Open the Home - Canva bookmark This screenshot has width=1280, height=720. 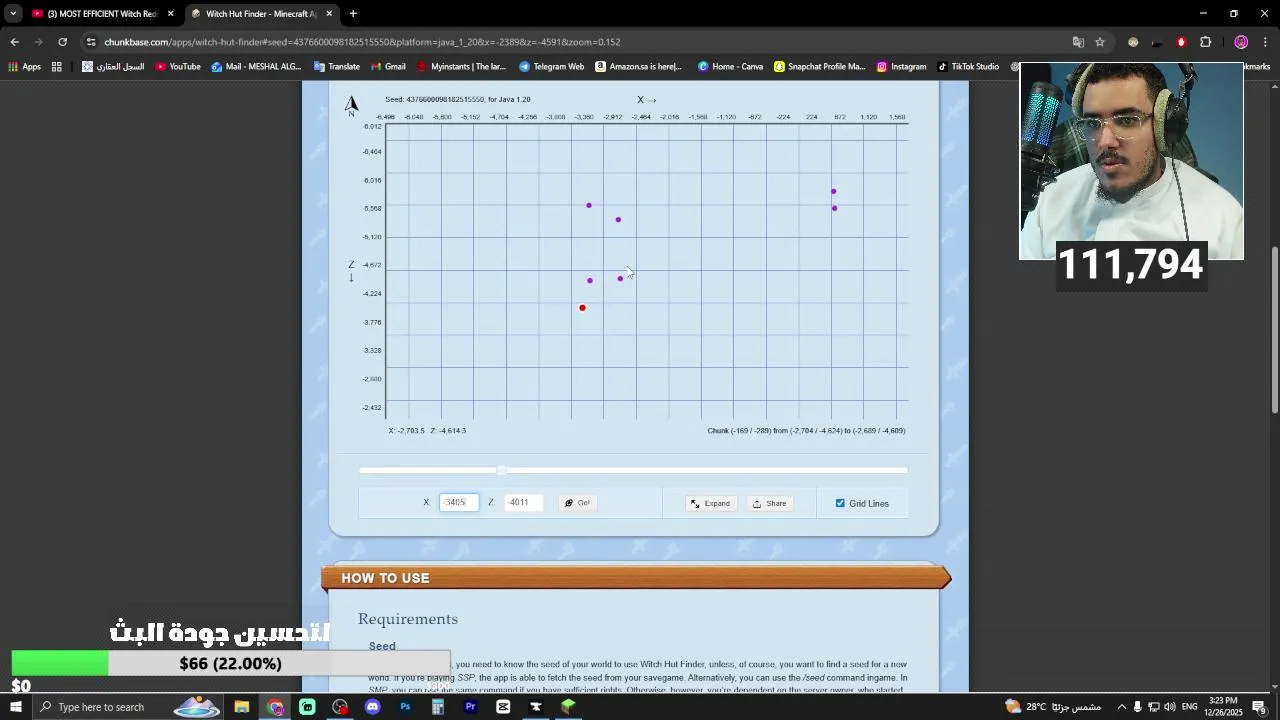730,67
